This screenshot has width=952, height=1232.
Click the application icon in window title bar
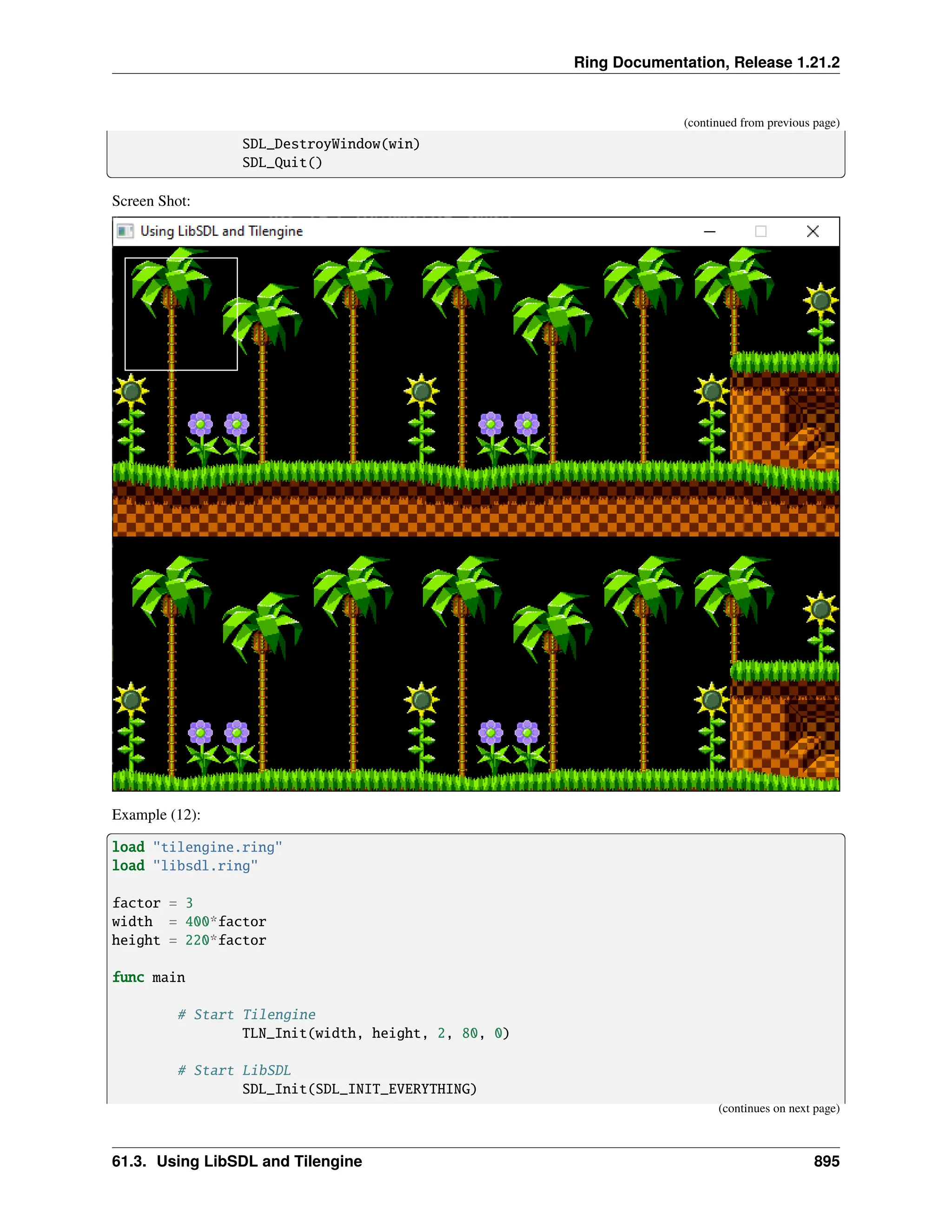click(125, 231)
